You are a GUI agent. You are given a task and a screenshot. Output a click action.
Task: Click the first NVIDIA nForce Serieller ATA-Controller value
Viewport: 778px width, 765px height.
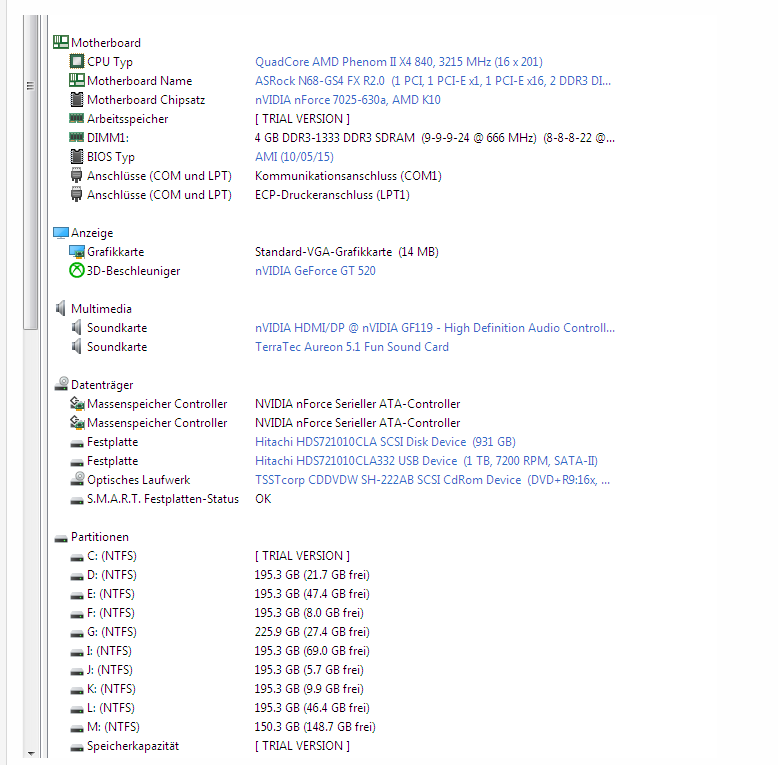tap(357, 404)
